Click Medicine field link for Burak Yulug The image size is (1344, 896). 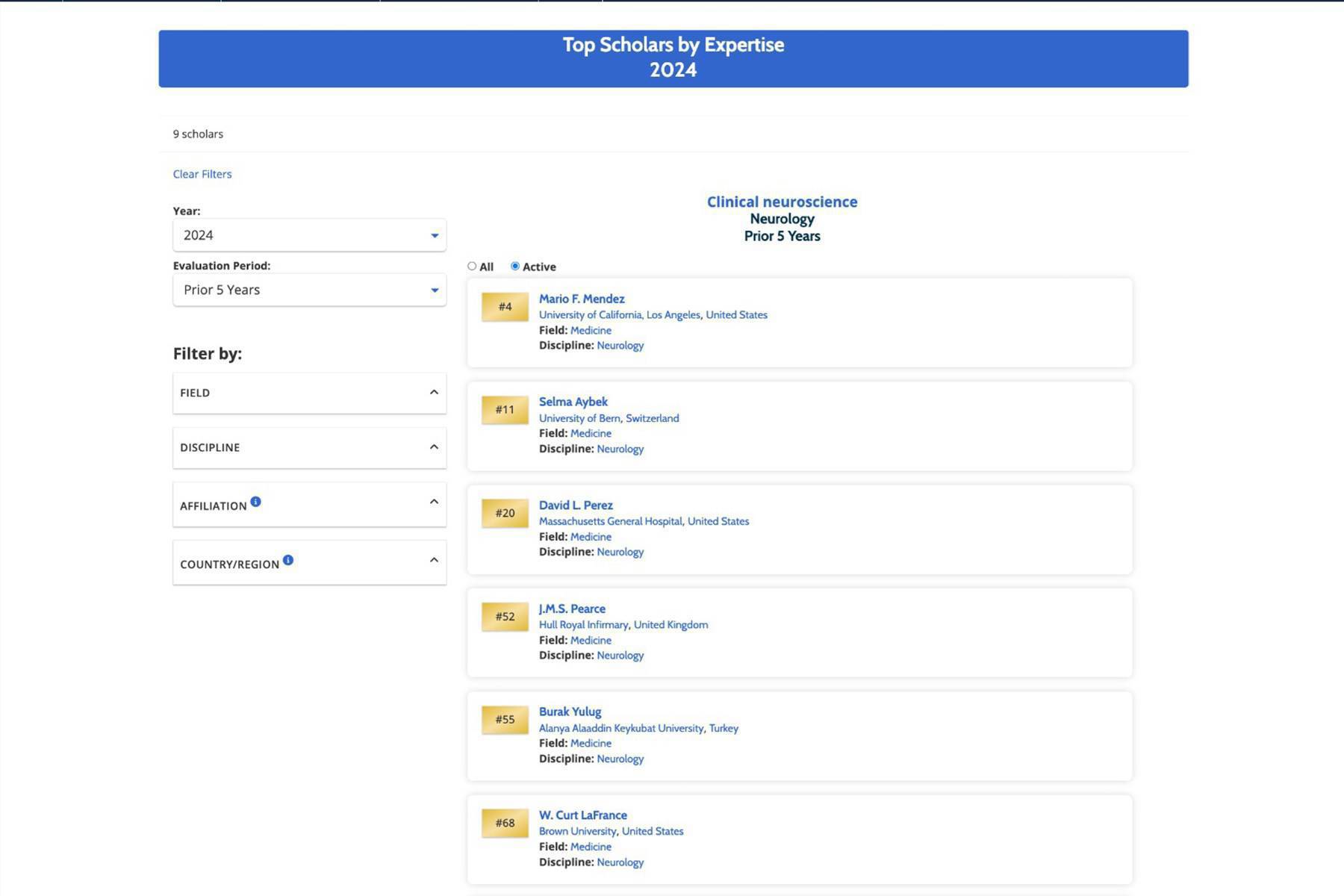[591, 743]
